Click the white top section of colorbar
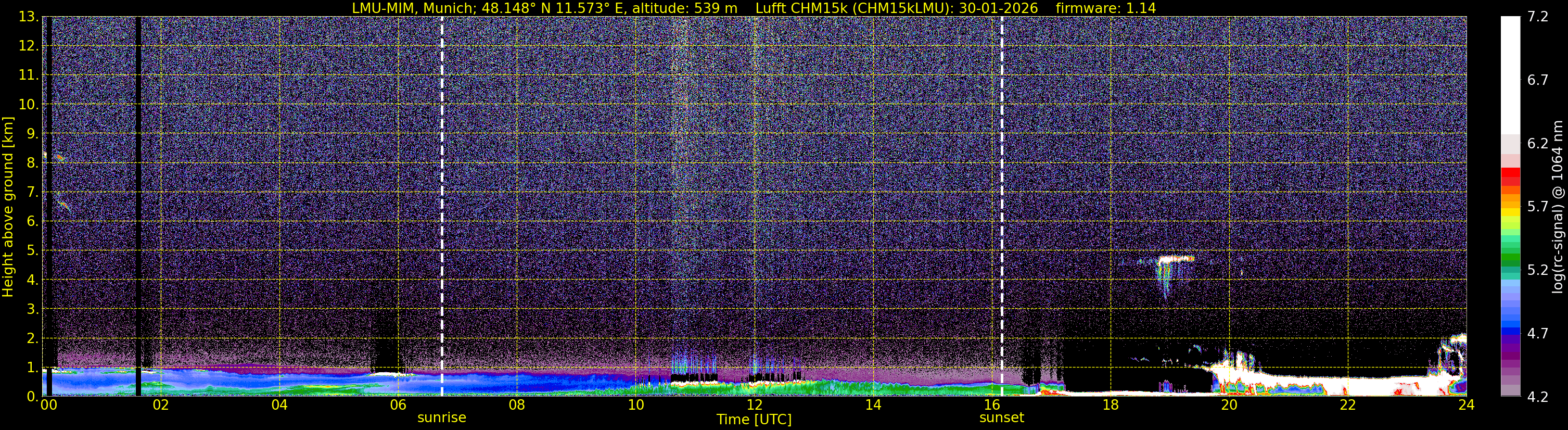Screen dimensions: 1568x430 coord(1510,75)
